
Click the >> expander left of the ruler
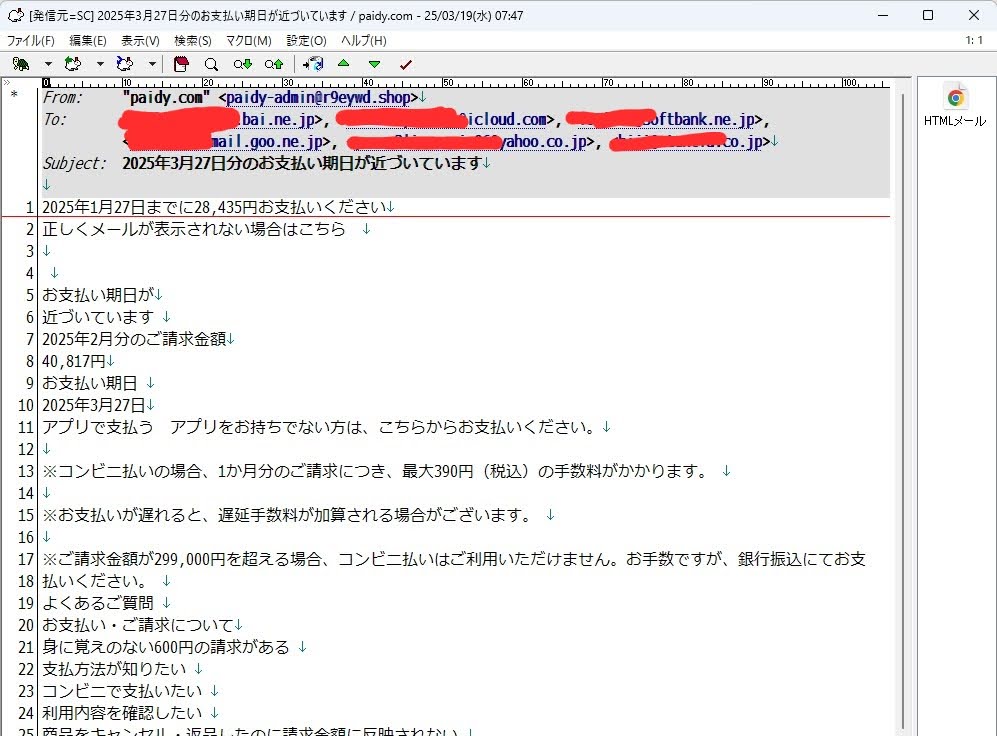coord(7,82)
